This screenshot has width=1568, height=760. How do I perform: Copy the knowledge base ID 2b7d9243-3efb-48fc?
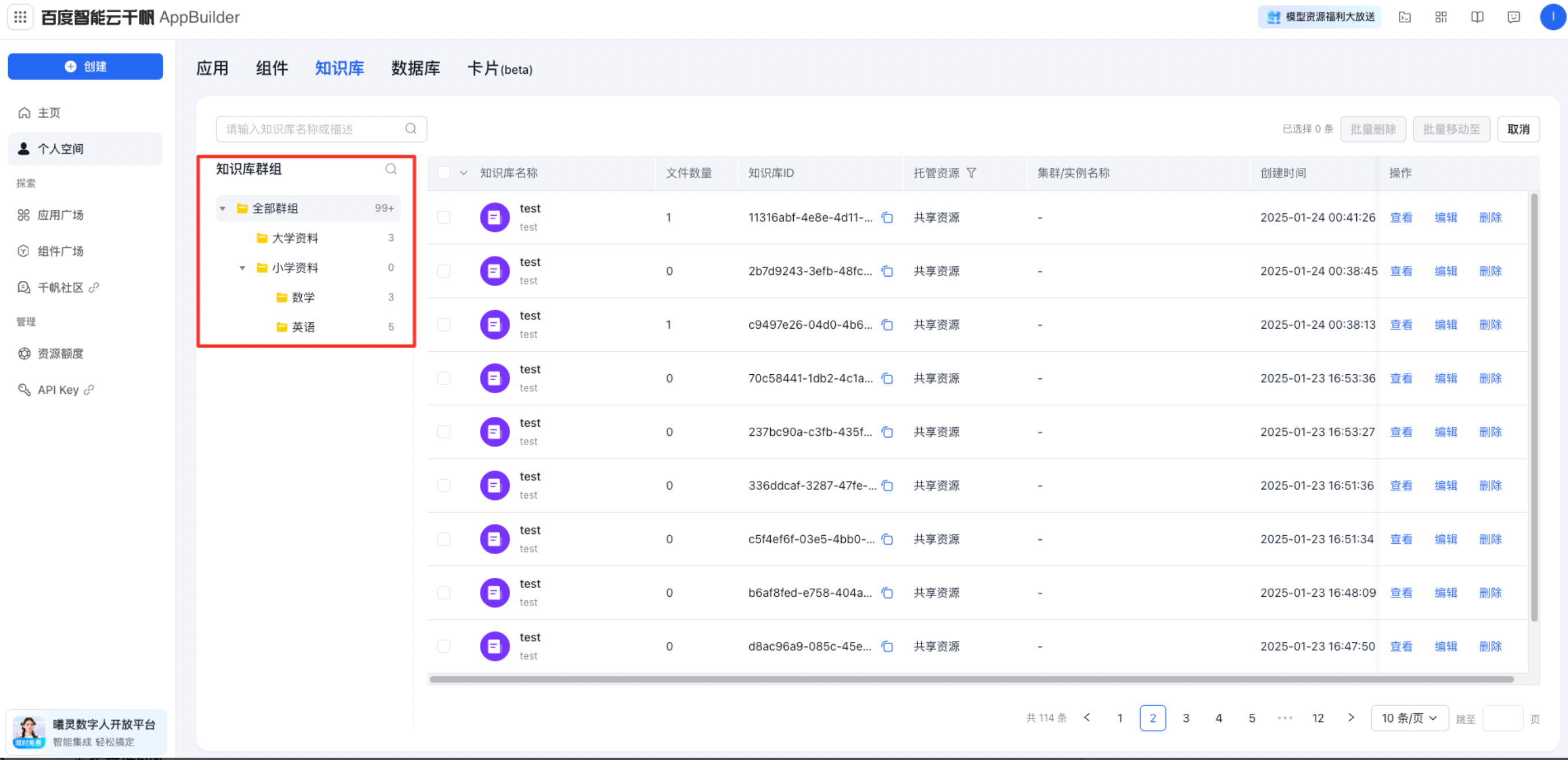coord(887,271)
